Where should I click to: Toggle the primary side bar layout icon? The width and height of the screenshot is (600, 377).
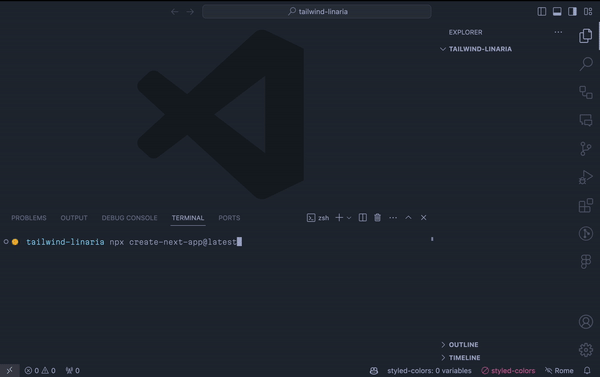(x=541, y=11)
